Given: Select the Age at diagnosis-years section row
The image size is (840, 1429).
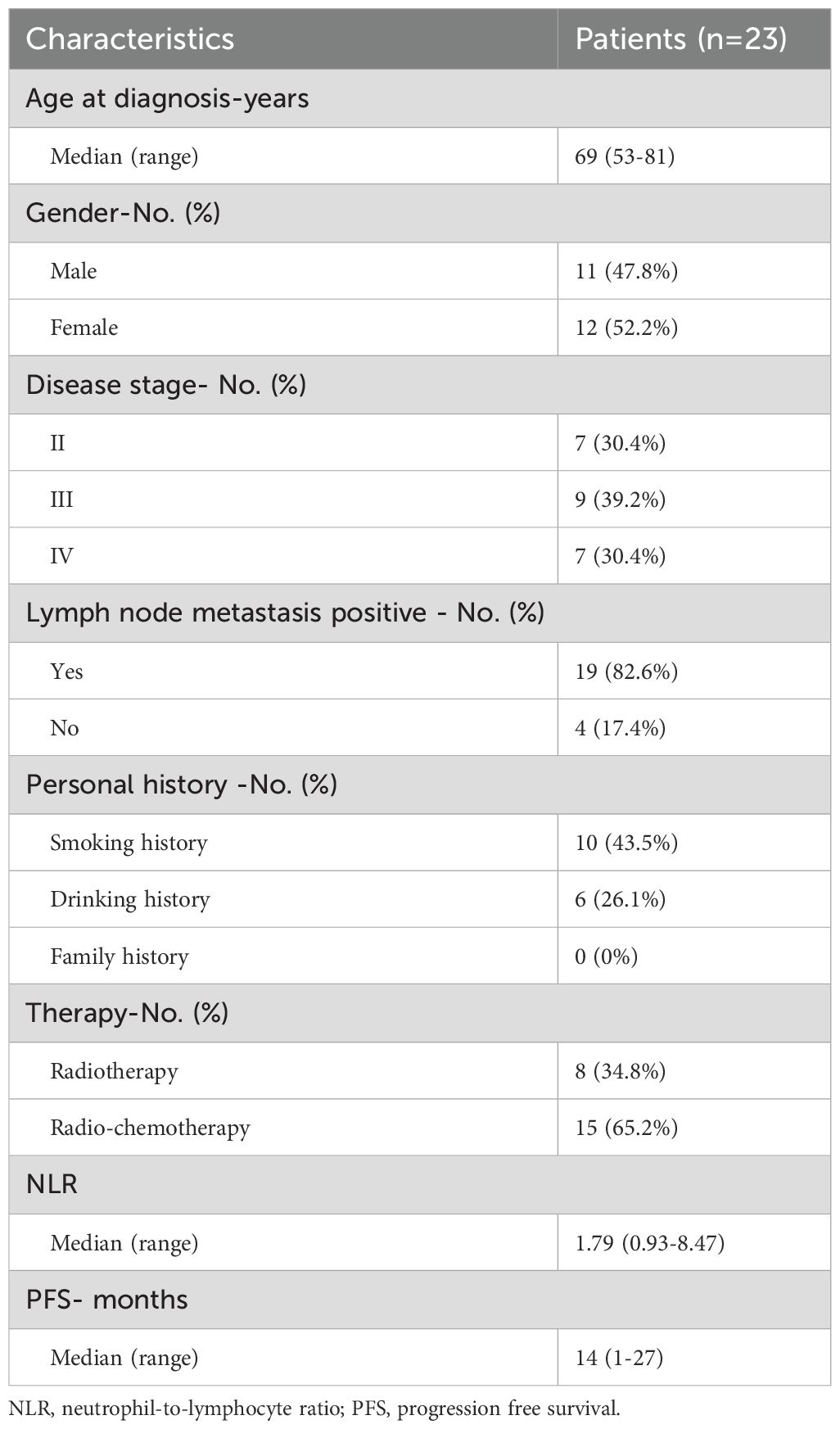Looking at the screenshot, I should tap(419, 98).
